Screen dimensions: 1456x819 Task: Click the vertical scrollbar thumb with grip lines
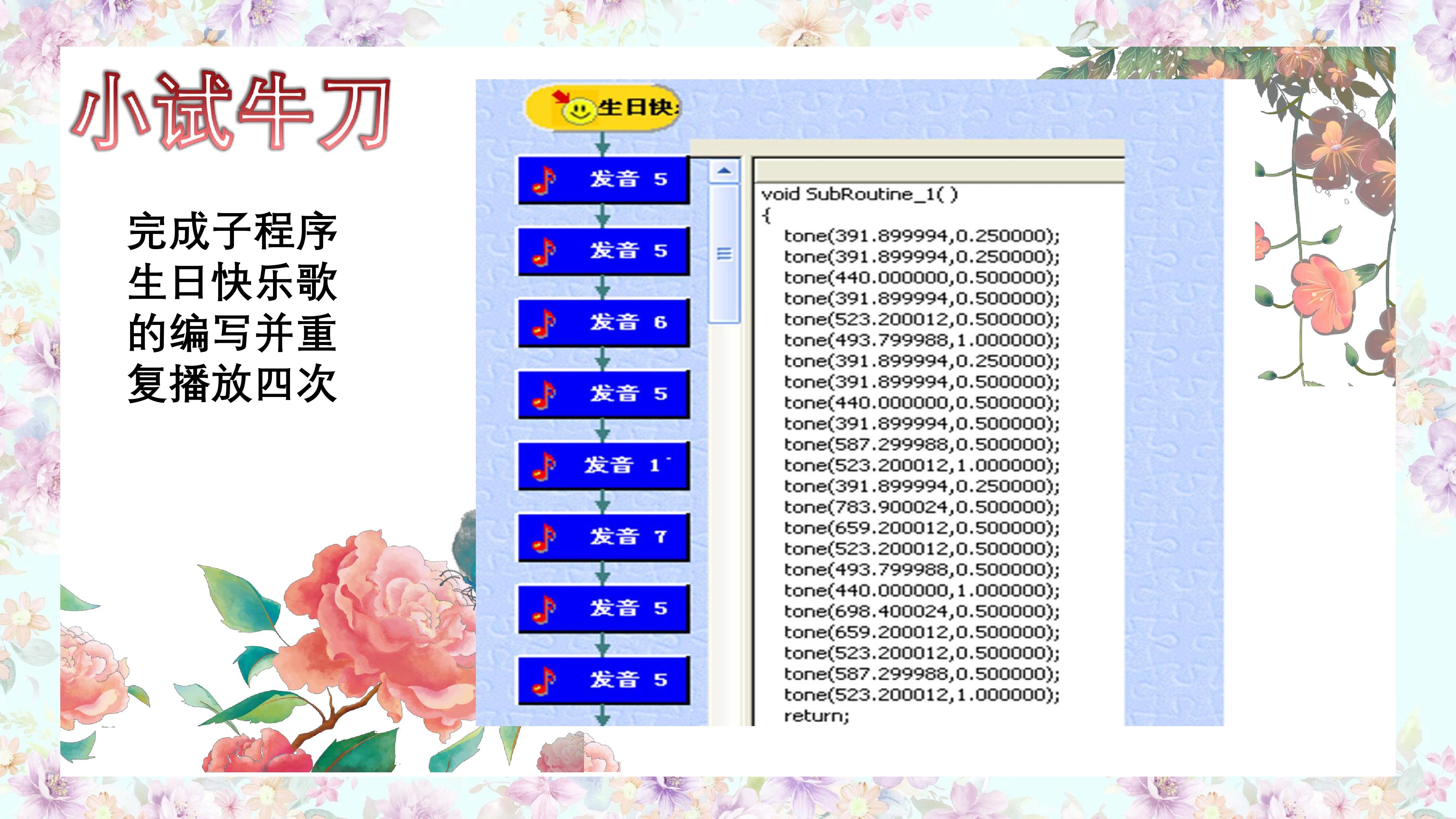click(724, 254)
